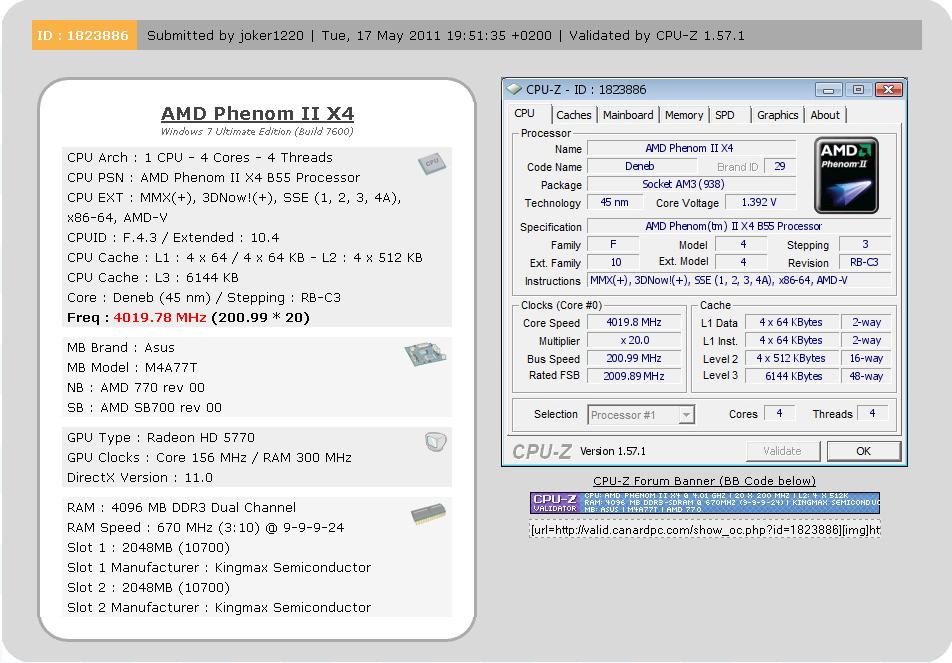
Task: Click the CPU-Z title bar app icon
Action: tap(514, 89)
